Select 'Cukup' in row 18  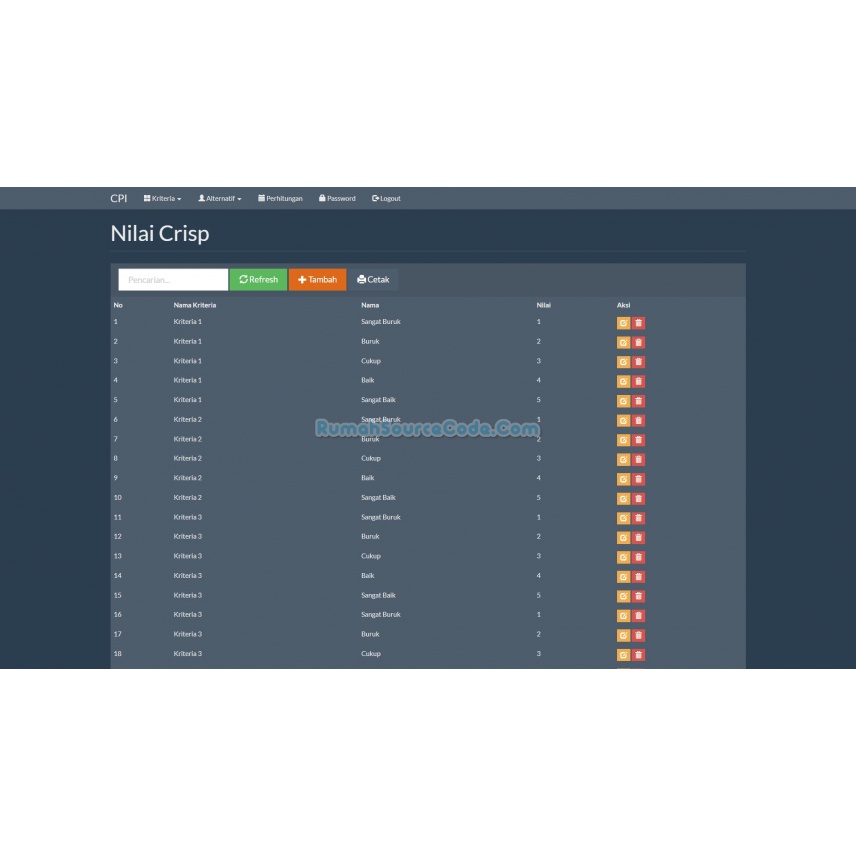point(371,653)
